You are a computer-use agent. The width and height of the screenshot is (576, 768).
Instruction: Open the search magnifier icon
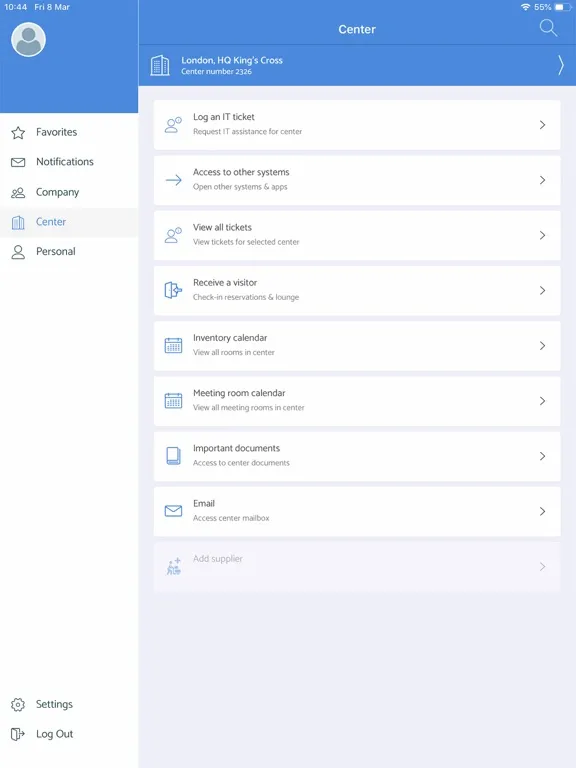548,28
